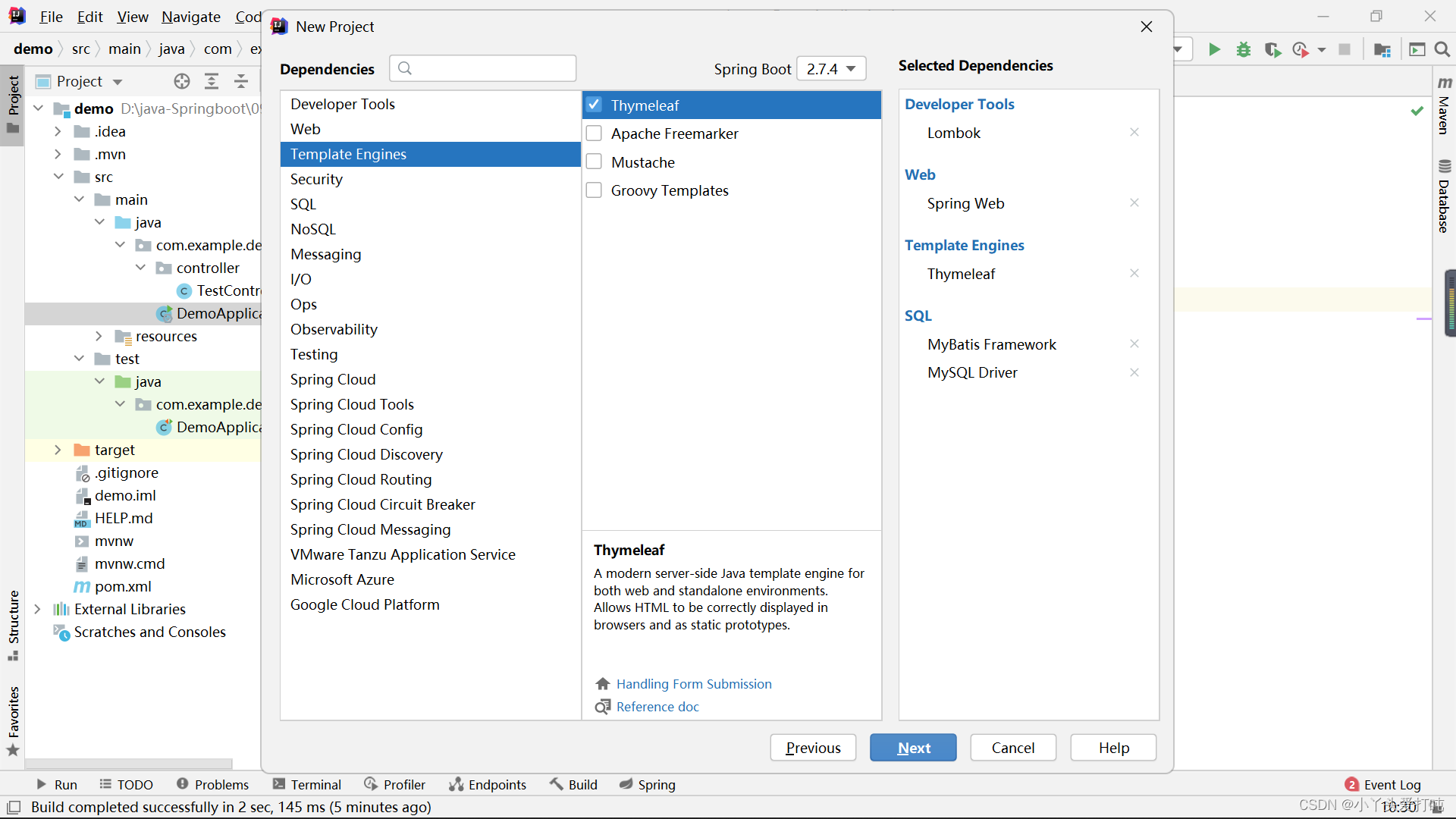
Task: Click the pom.xml Maven file icon
Action: 82,586
